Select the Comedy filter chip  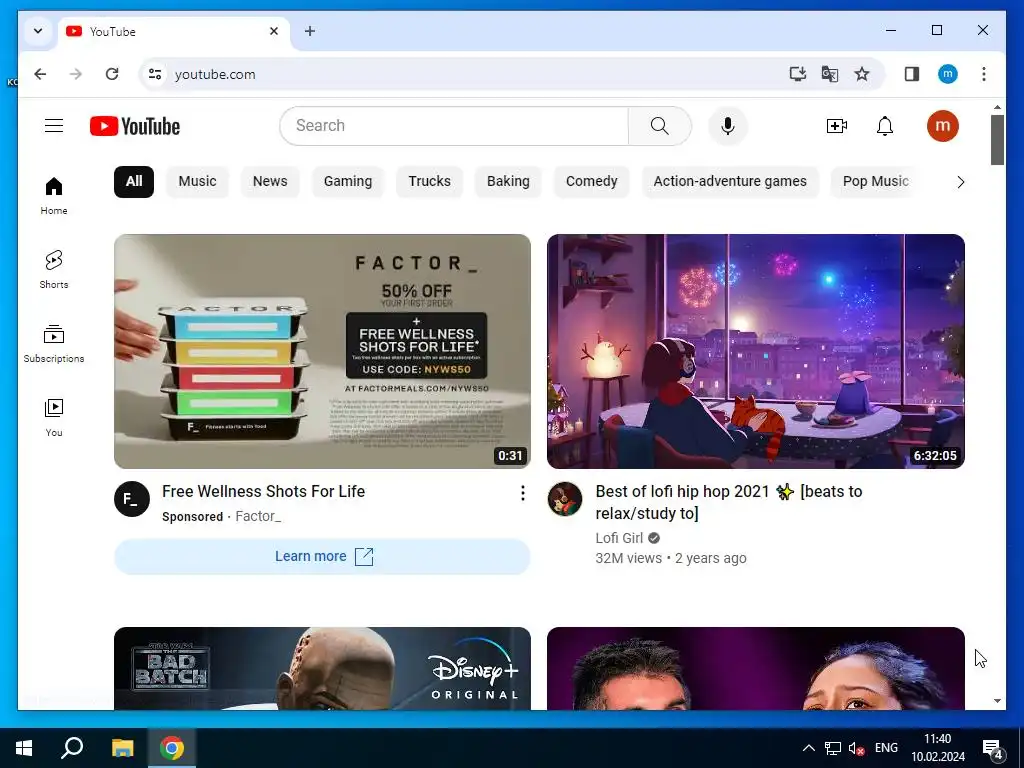click(x=591, y=182)
